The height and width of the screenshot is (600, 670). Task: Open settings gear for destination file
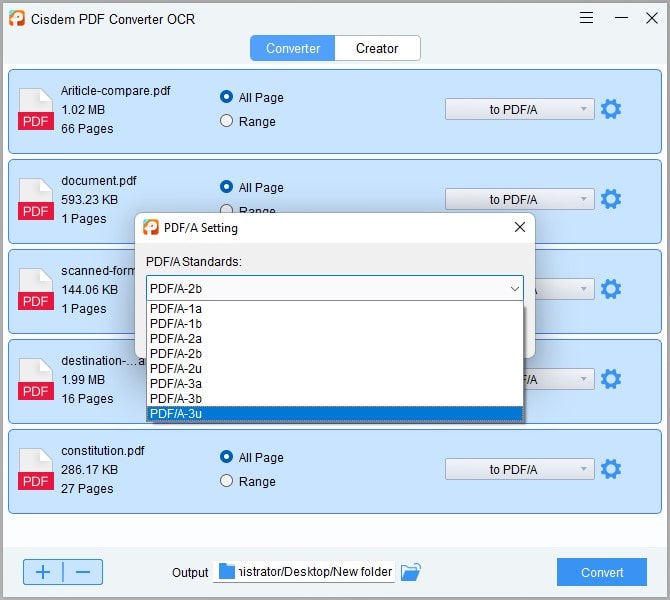tap(611, 379)
